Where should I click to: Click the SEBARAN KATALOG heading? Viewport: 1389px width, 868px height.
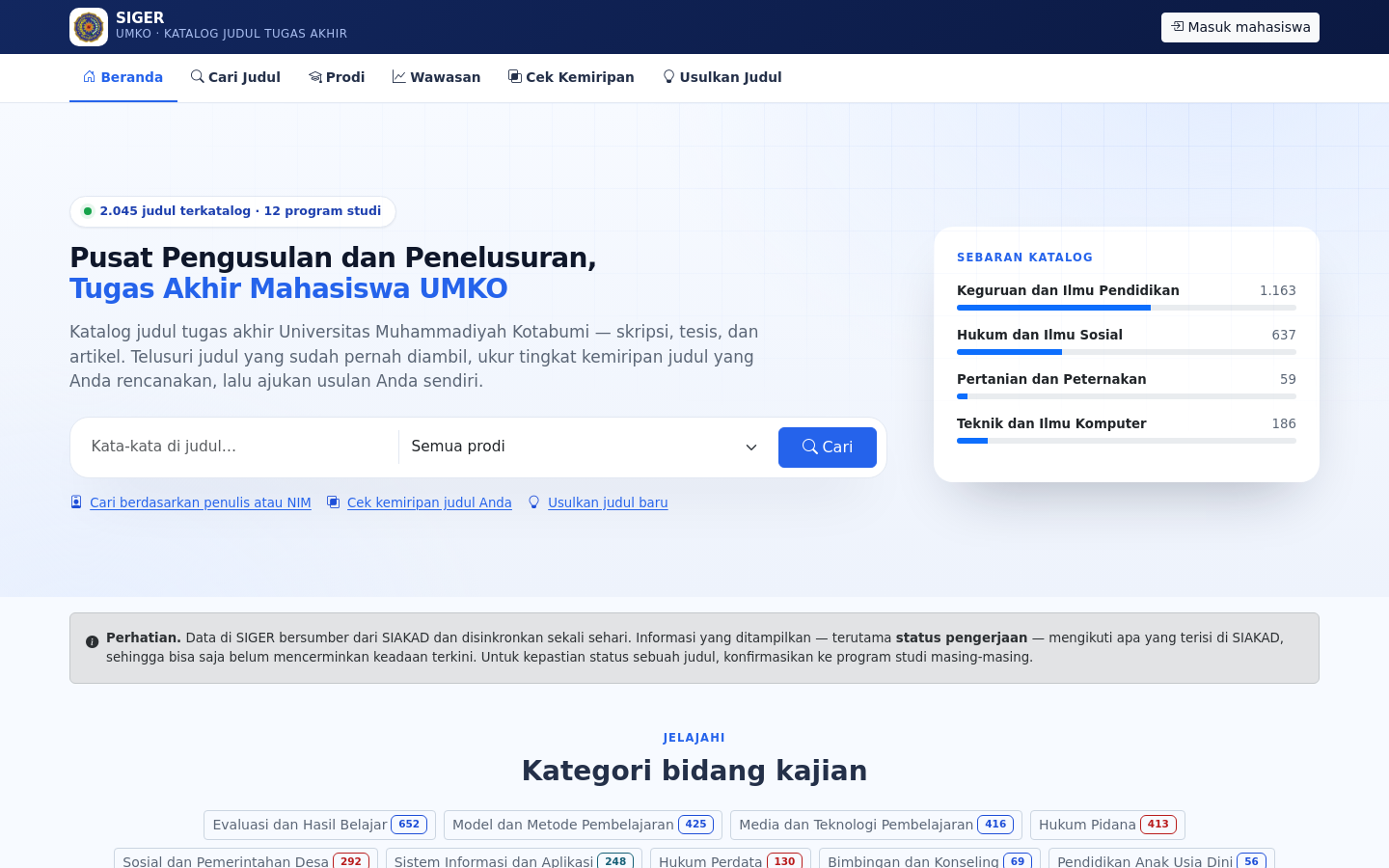pos(1024,258)
